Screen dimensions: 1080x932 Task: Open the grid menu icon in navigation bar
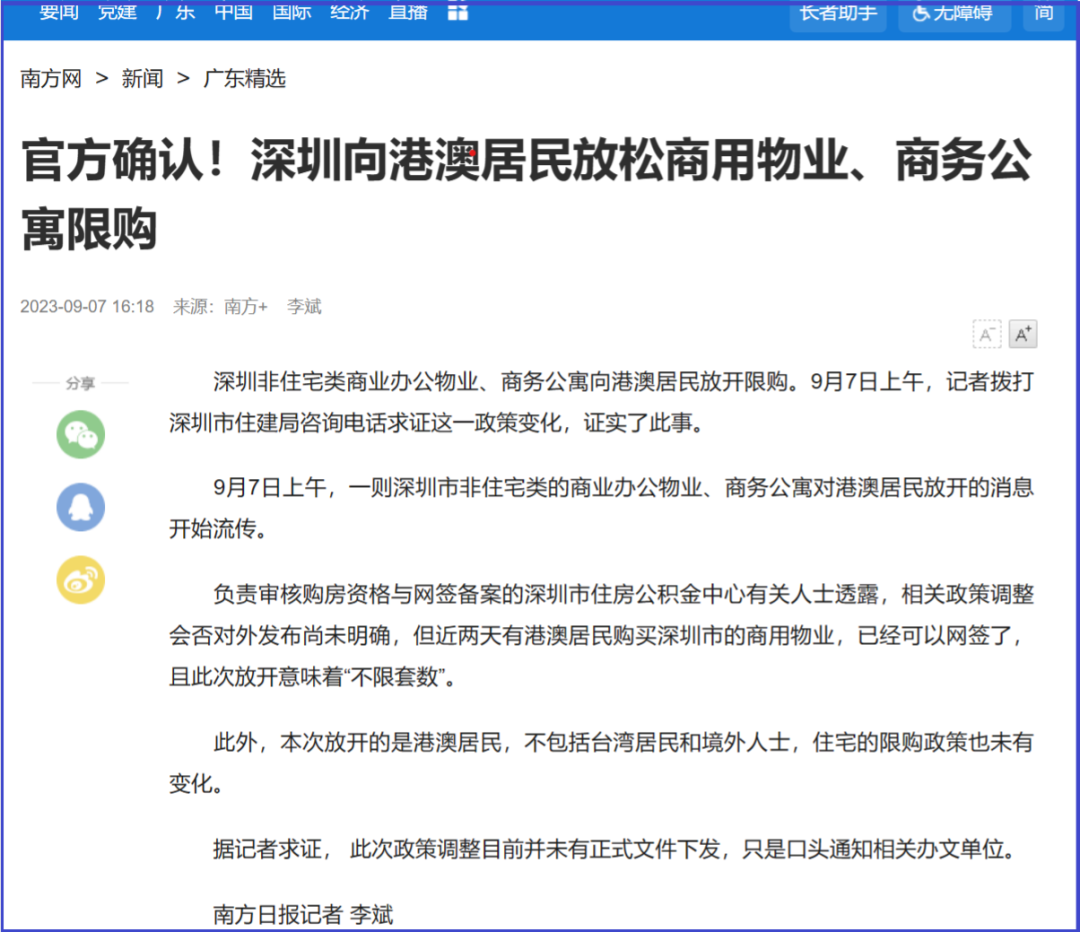pos(457,13)
